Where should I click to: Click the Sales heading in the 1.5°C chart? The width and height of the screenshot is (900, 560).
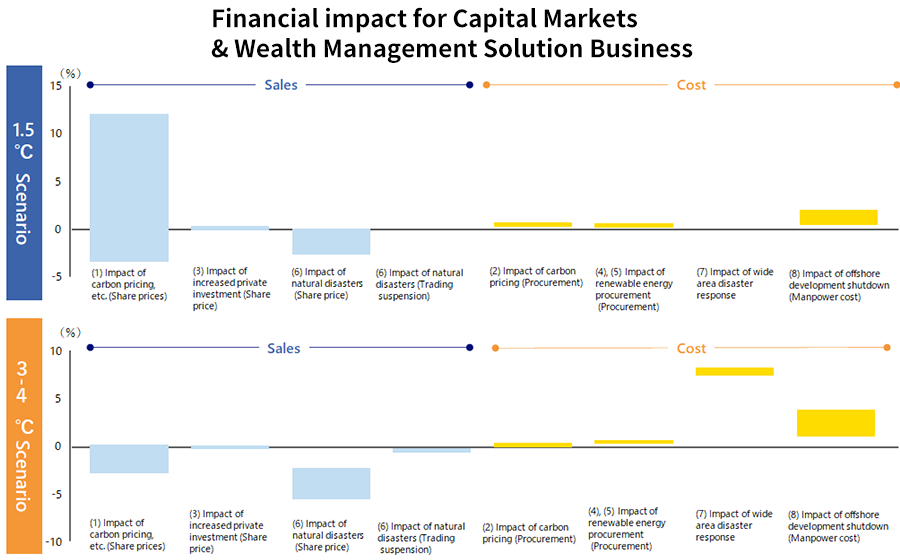click(281, 85)
